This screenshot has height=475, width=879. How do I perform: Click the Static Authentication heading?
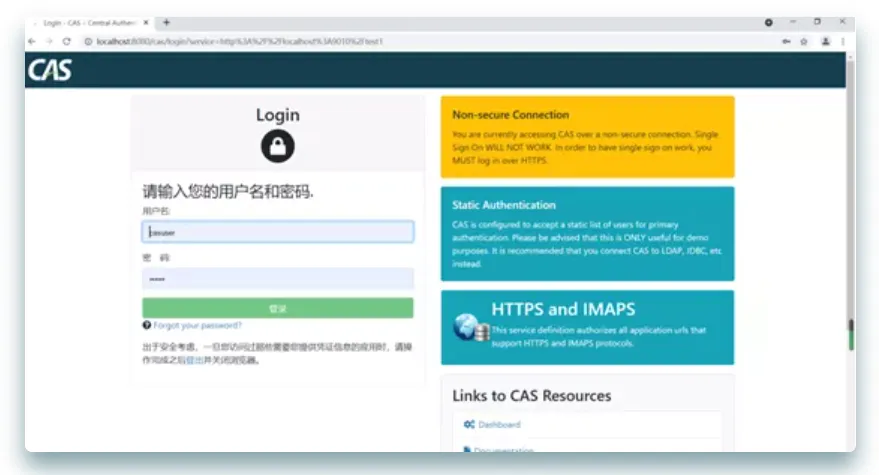click(504, 205)
